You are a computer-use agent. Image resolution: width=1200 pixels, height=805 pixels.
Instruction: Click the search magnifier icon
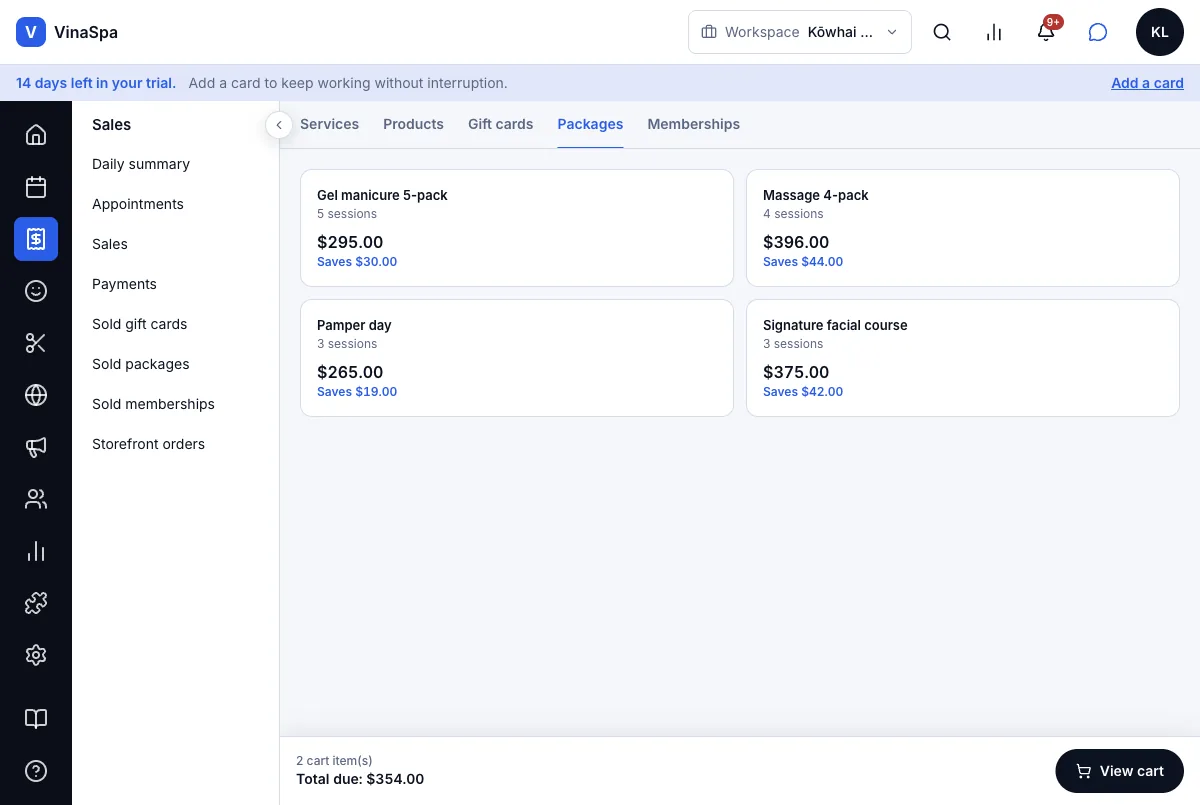942,32
